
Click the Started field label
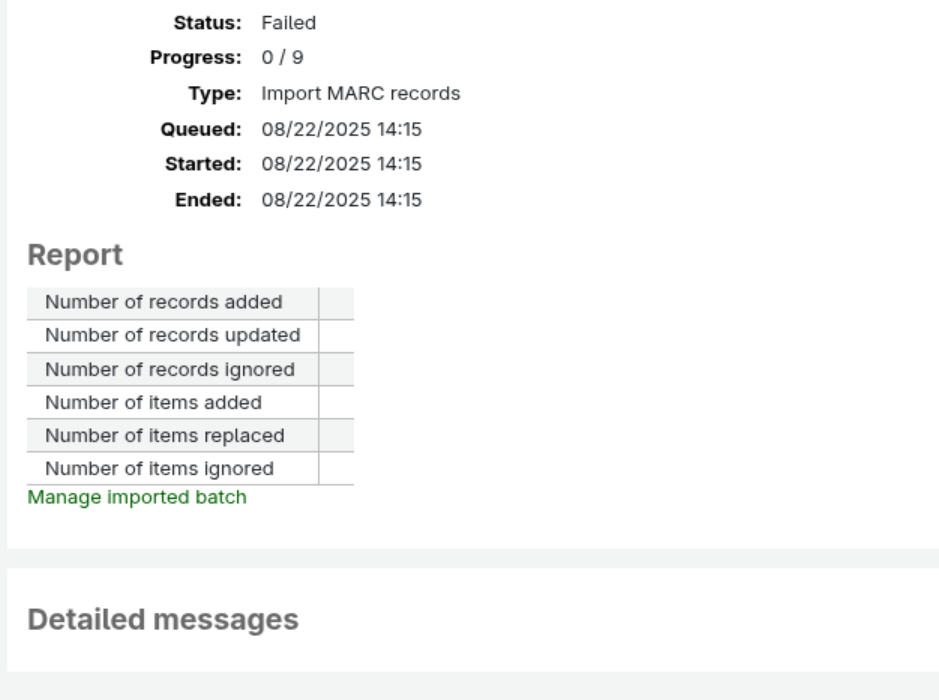(x=202, y=164)
